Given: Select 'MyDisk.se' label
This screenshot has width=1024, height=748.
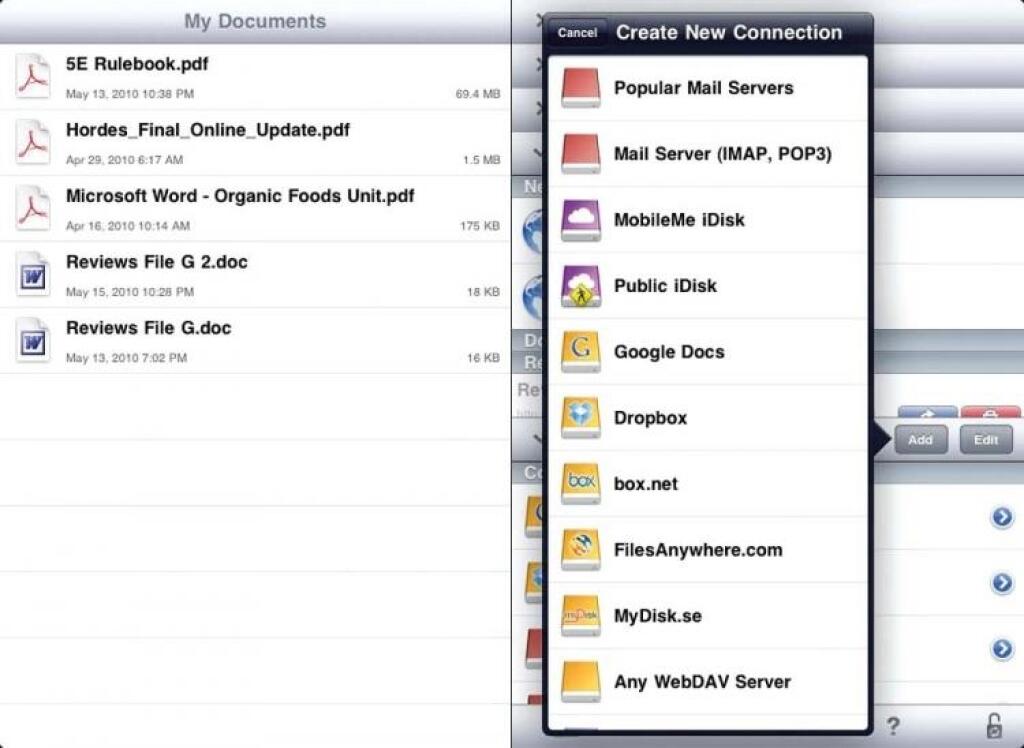Looking at the screenshot, I should (658, 616).
